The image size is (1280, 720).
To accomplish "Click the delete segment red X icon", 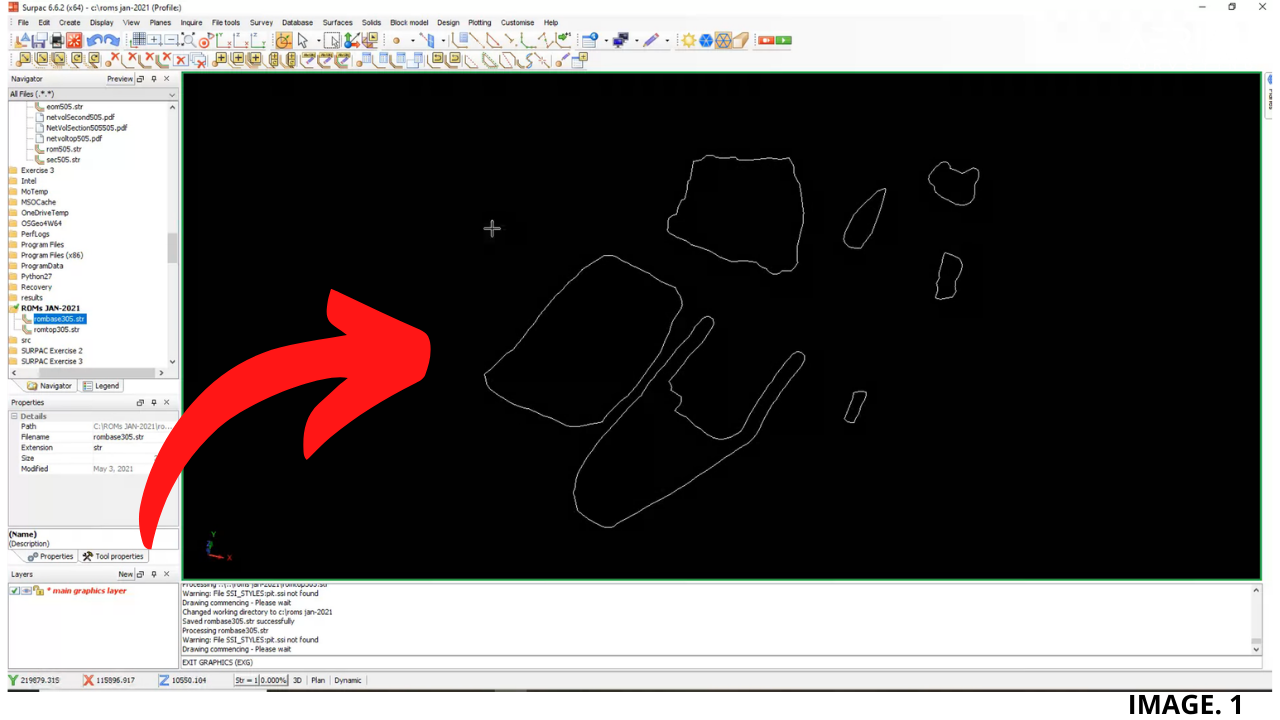I will 131,59.
